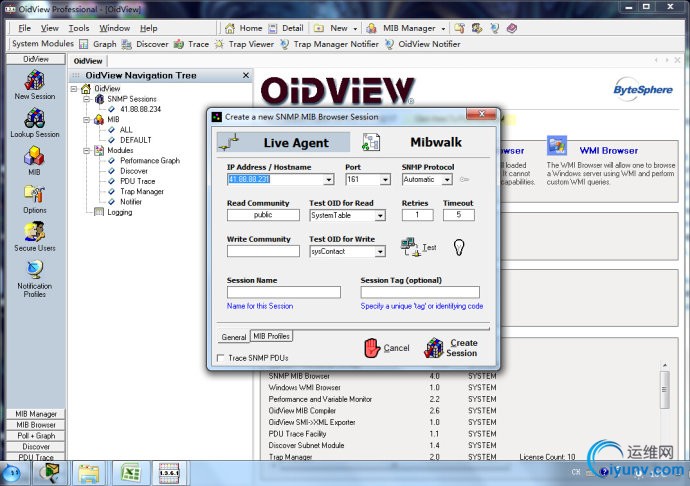This screenshot has width=690, height=486.
Task: Collapse the SNMP Sessions tree node
Action: coord(87,99)
